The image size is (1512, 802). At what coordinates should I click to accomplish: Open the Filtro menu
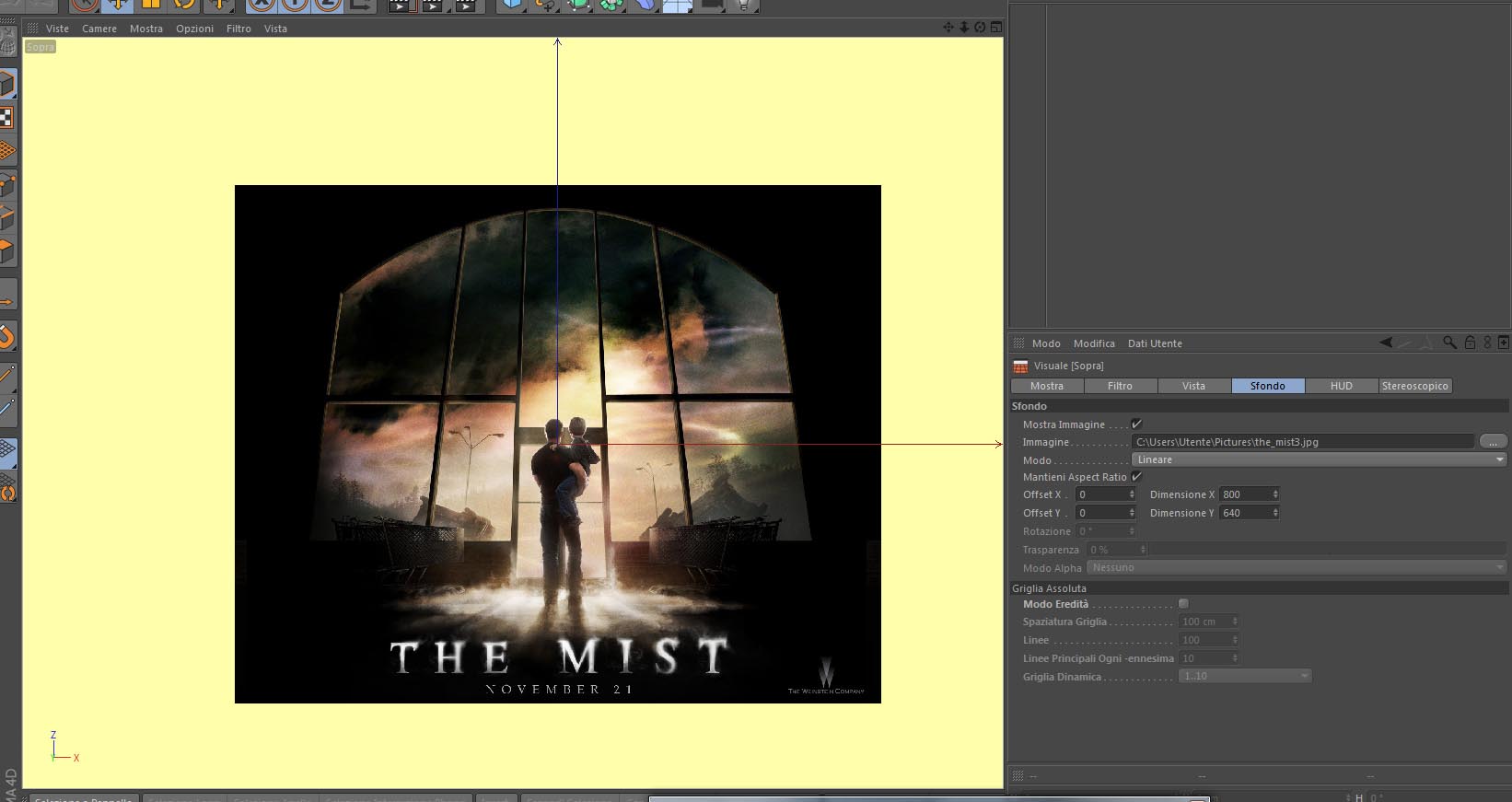(x=238, y=29)
